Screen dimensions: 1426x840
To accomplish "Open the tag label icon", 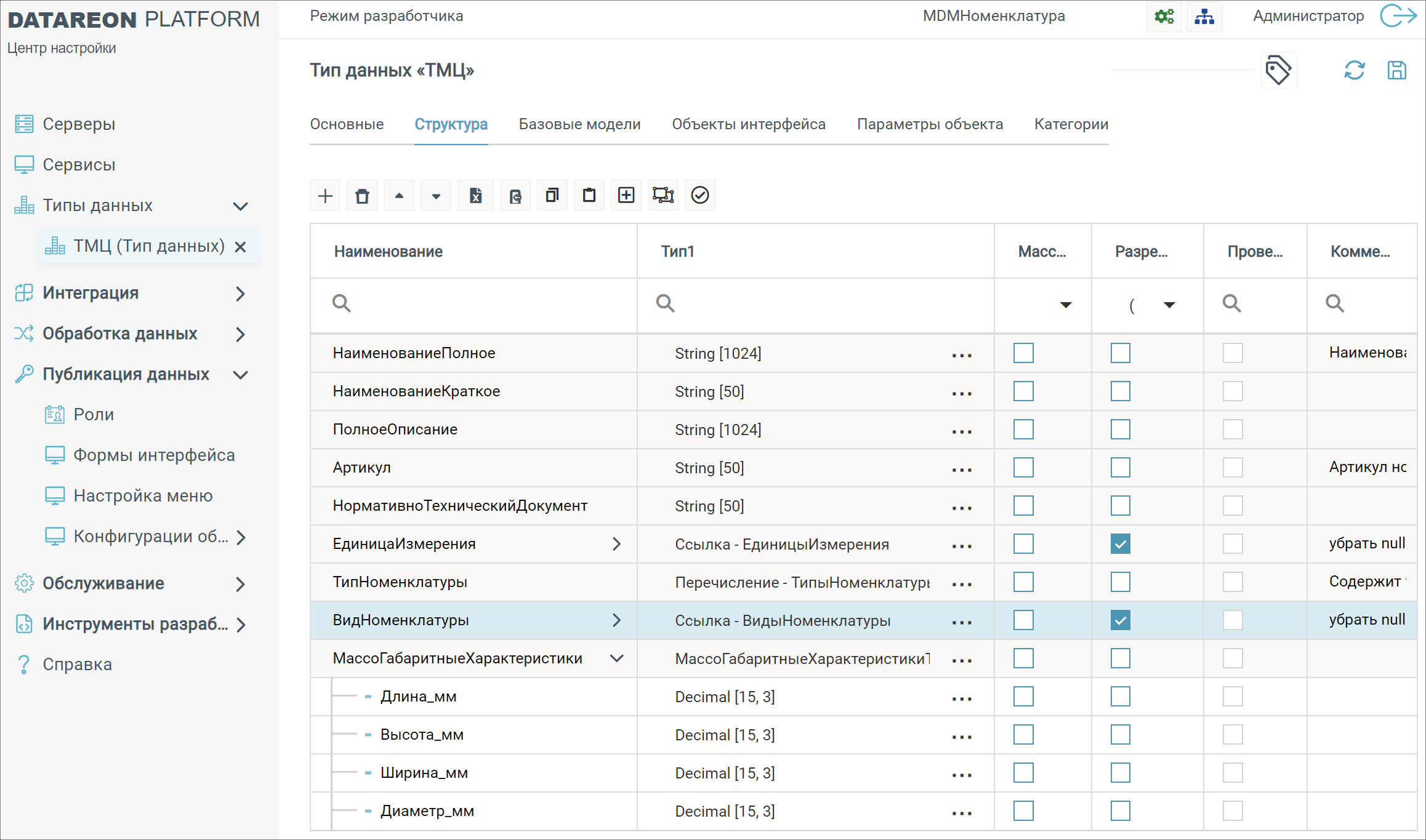I will click(x=1278, y=70).
